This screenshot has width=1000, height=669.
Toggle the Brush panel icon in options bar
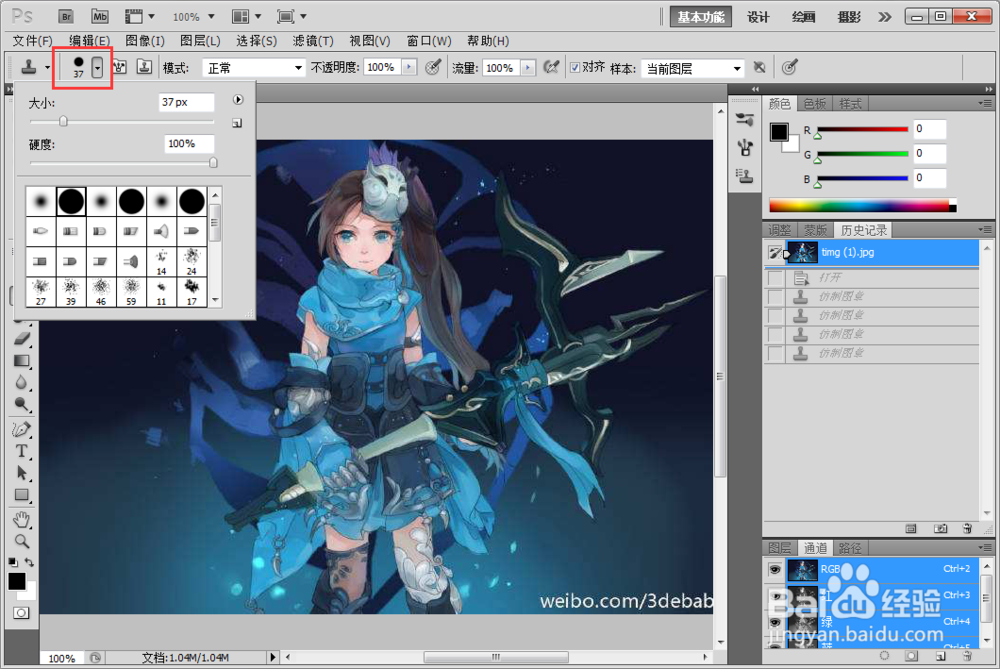(121, 67)
